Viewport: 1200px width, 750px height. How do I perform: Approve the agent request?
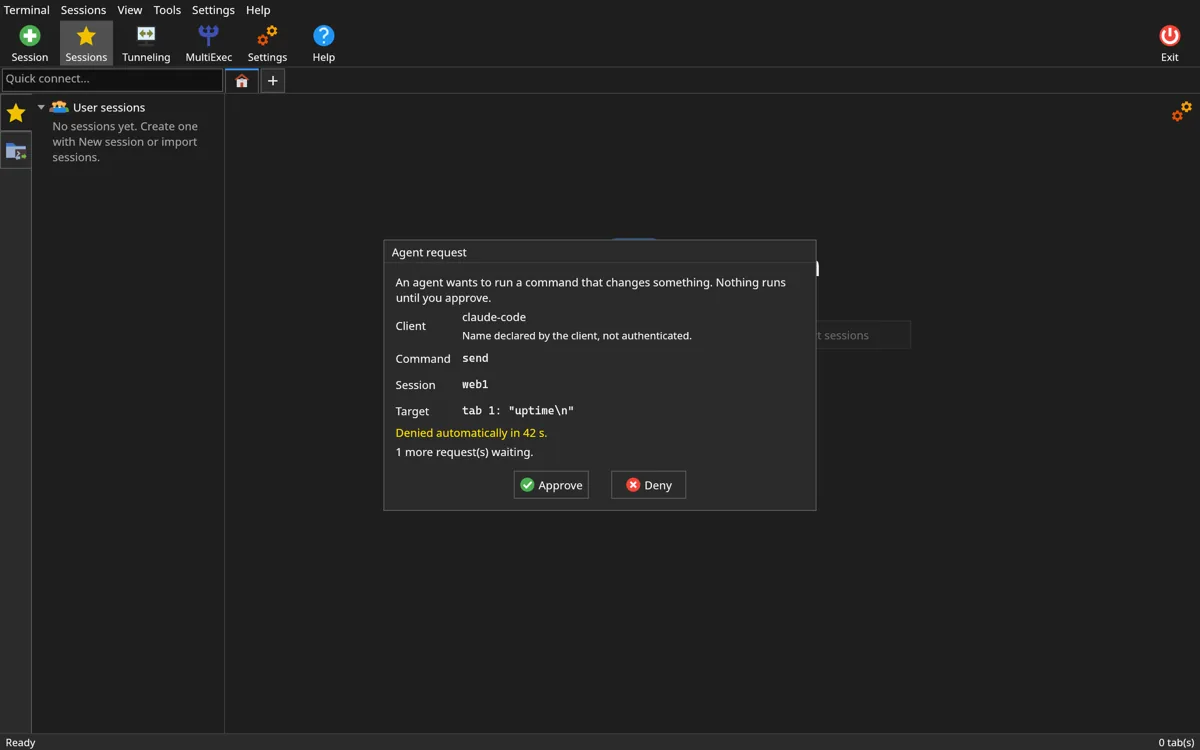[x=551, y=485]
